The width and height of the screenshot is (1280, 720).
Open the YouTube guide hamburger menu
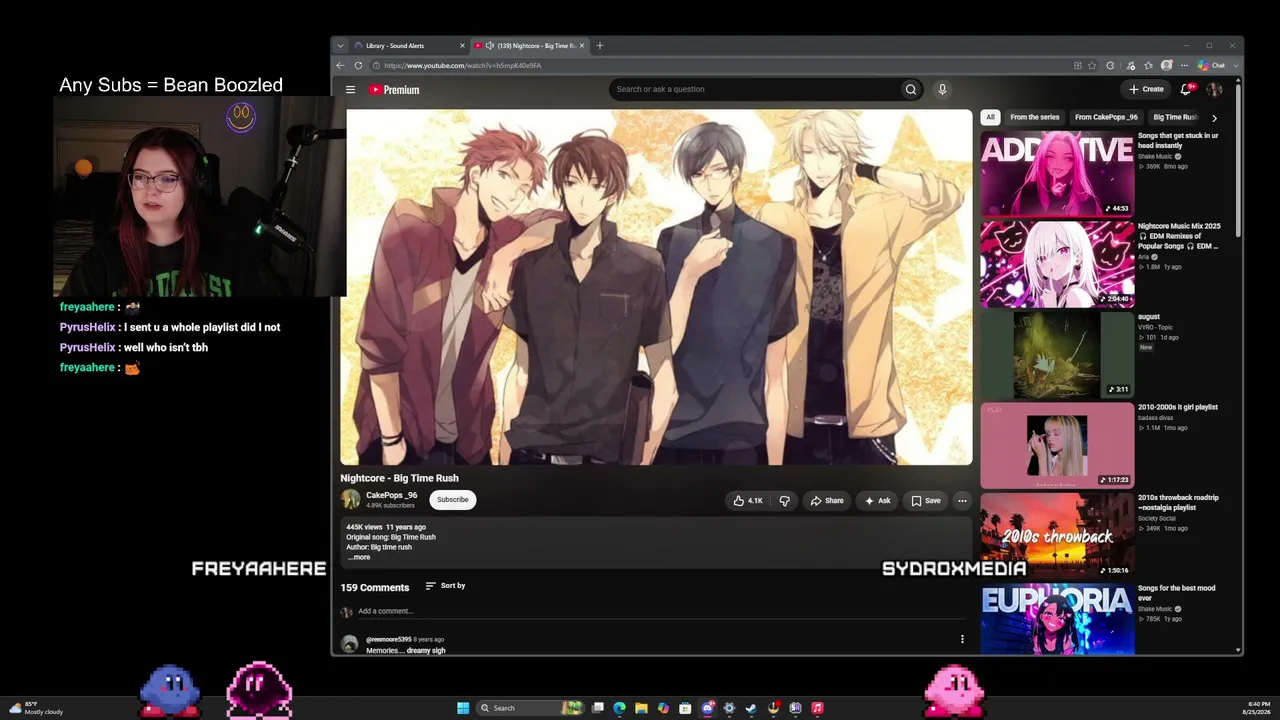click(x=350, y=90)
